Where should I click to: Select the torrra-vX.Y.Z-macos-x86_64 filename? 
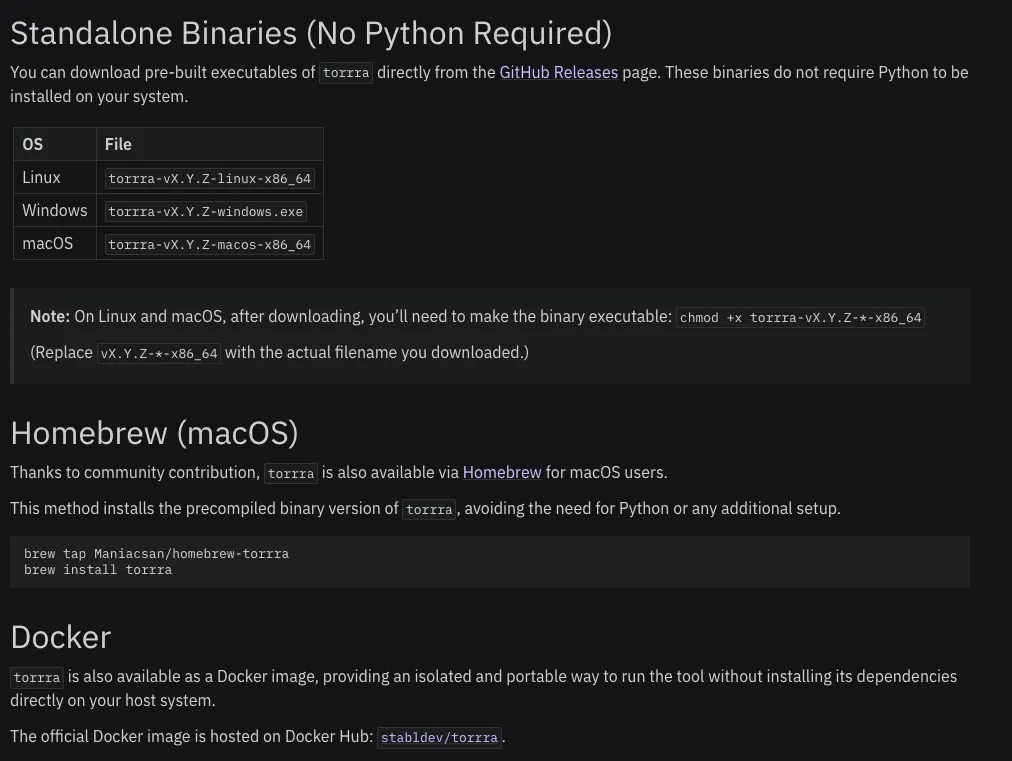tap(210, 245)
